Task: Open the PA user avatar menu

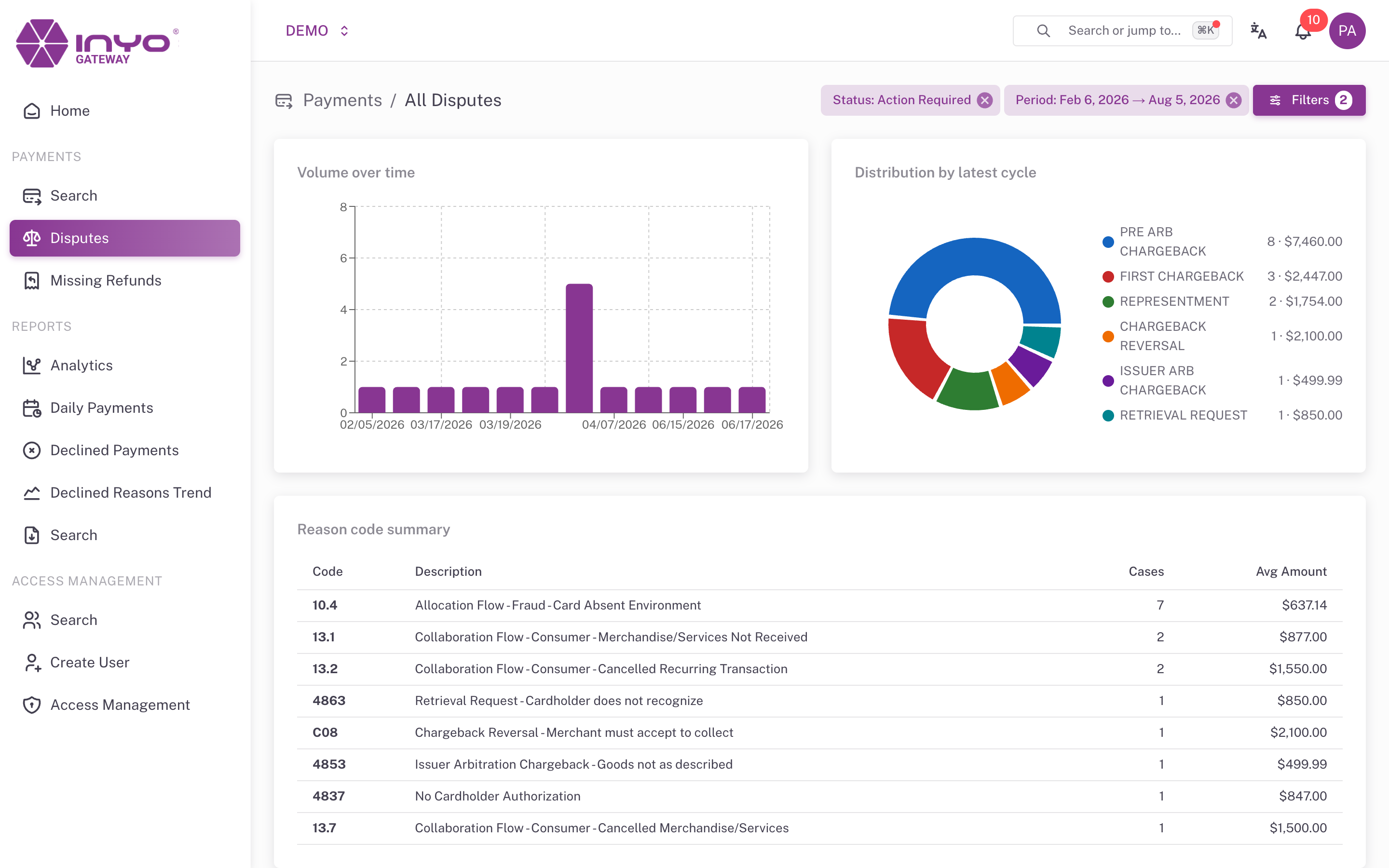Action: click(1347, 31)
